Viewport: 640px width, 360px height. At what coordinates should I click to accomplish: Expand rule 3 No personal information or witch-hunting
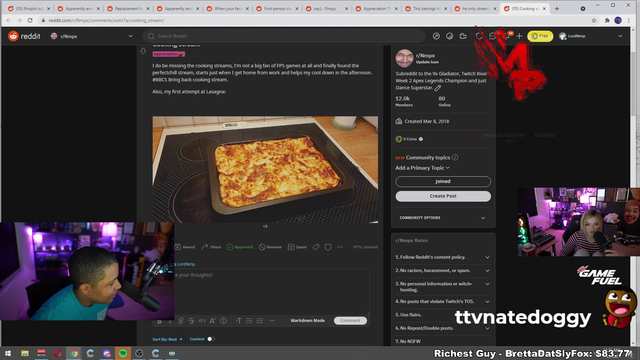pos(443,287)
